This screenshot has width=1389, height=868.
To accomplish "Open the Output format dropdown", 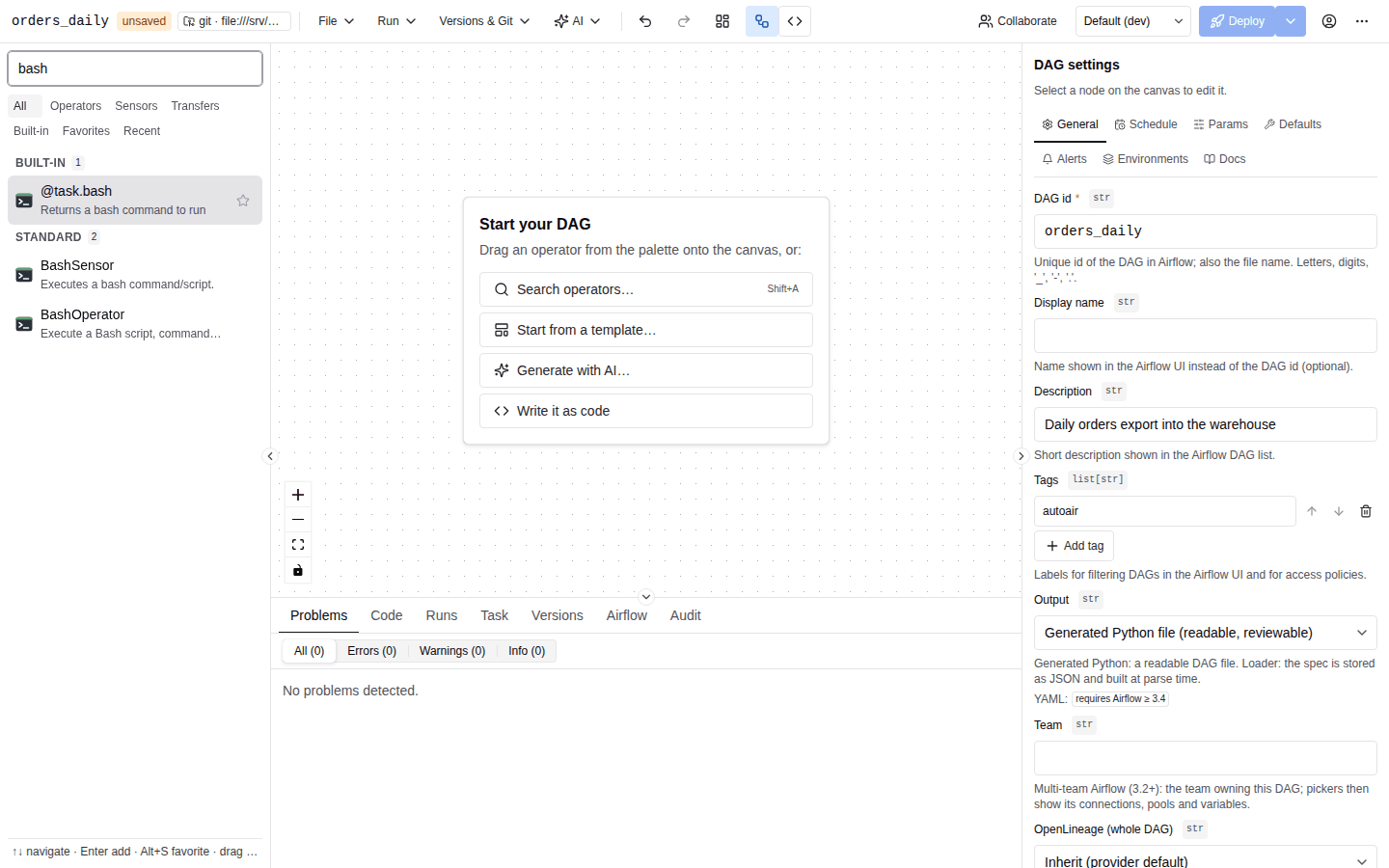I will [x=1206, y=633].
